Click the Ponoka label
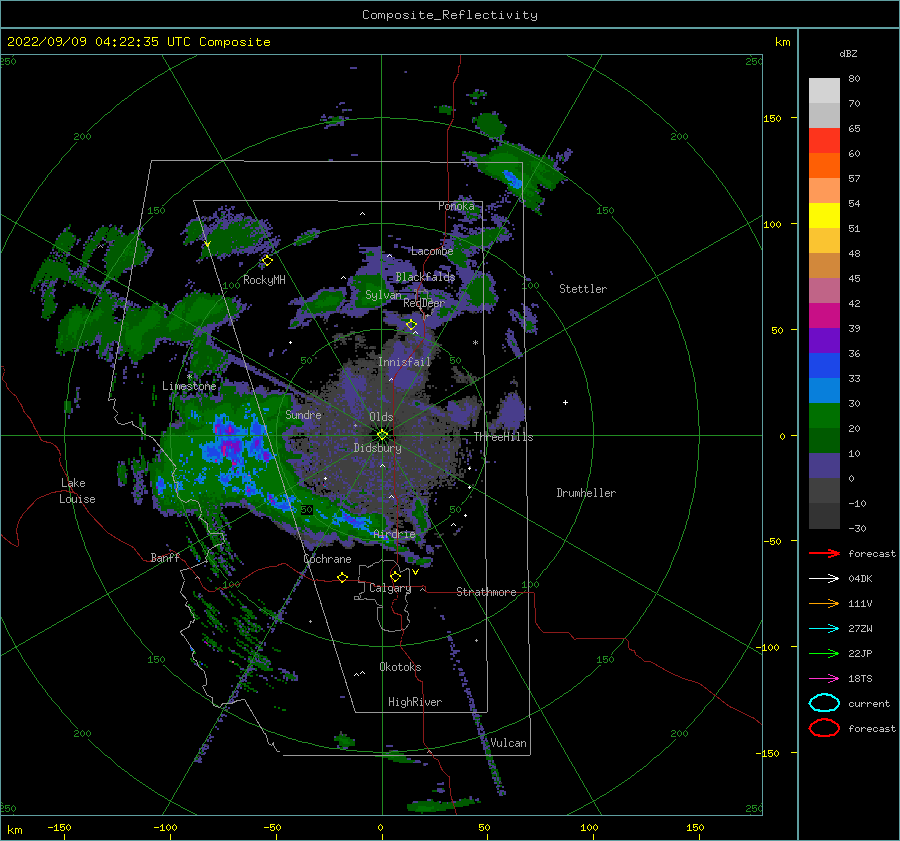The width and height of the screenshot is (900, 841). tap(456, 206)
